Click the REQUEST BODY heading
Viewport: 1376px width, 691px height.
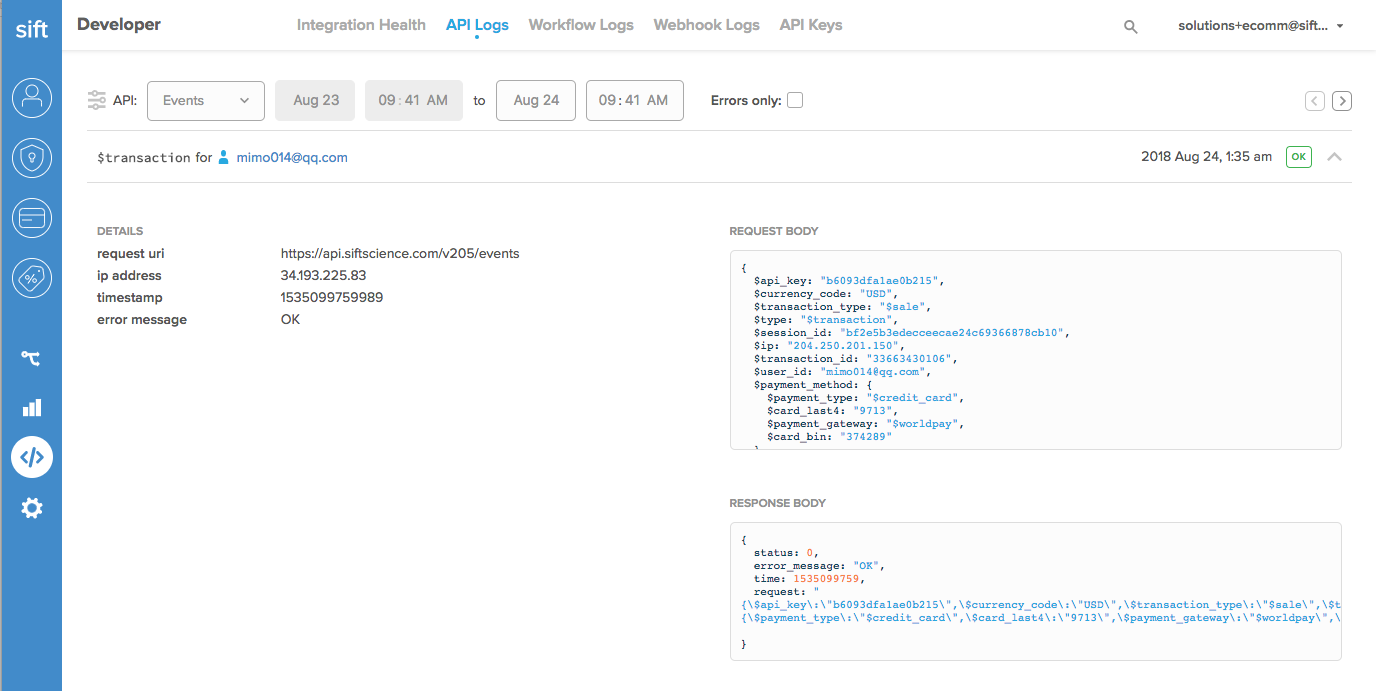tap(774, 231)
